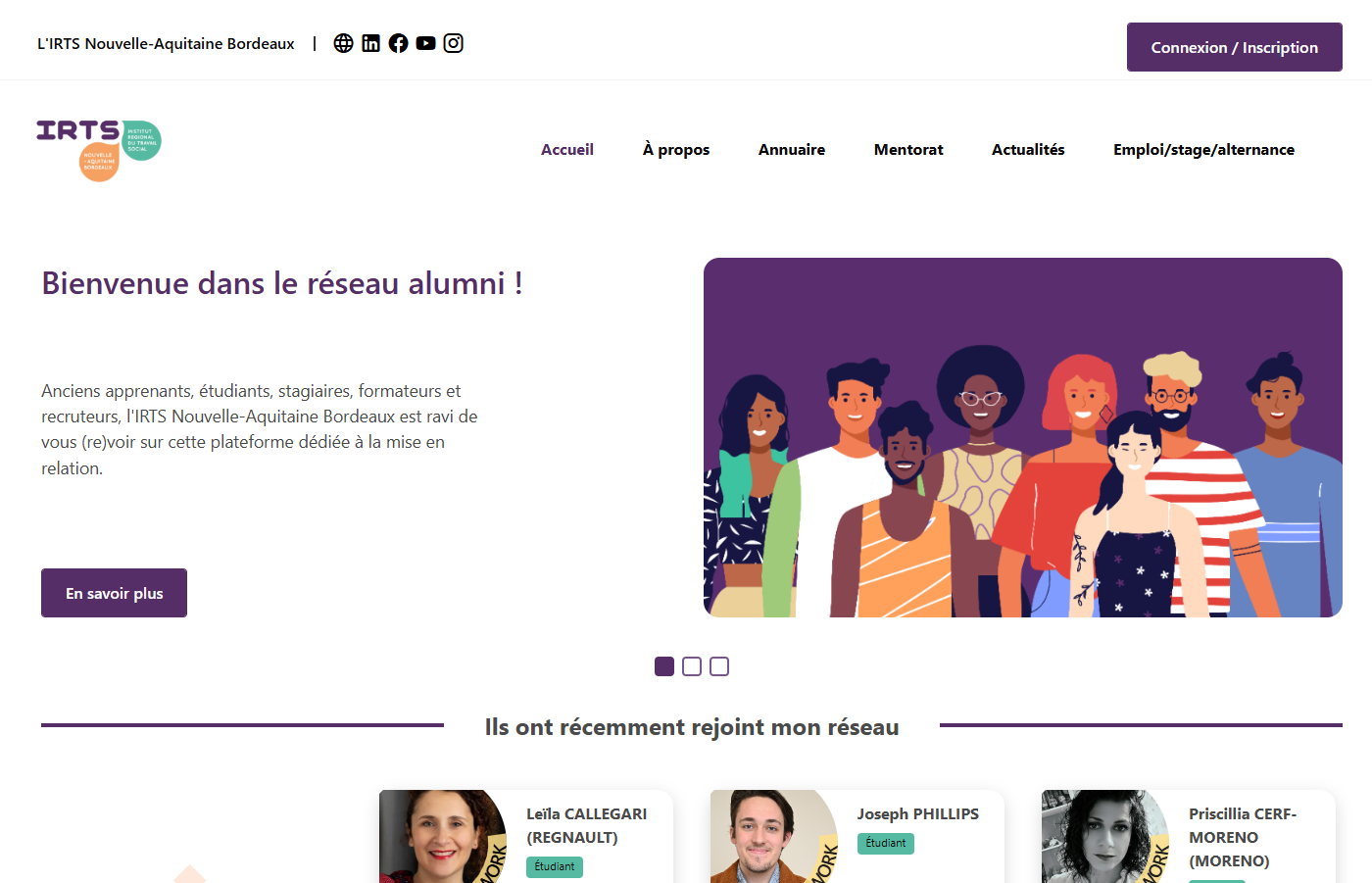Image resolution: width=1372 pixels, height=883 pixels.
Task: Select the third carousel slide indicator
Action: 719,666
